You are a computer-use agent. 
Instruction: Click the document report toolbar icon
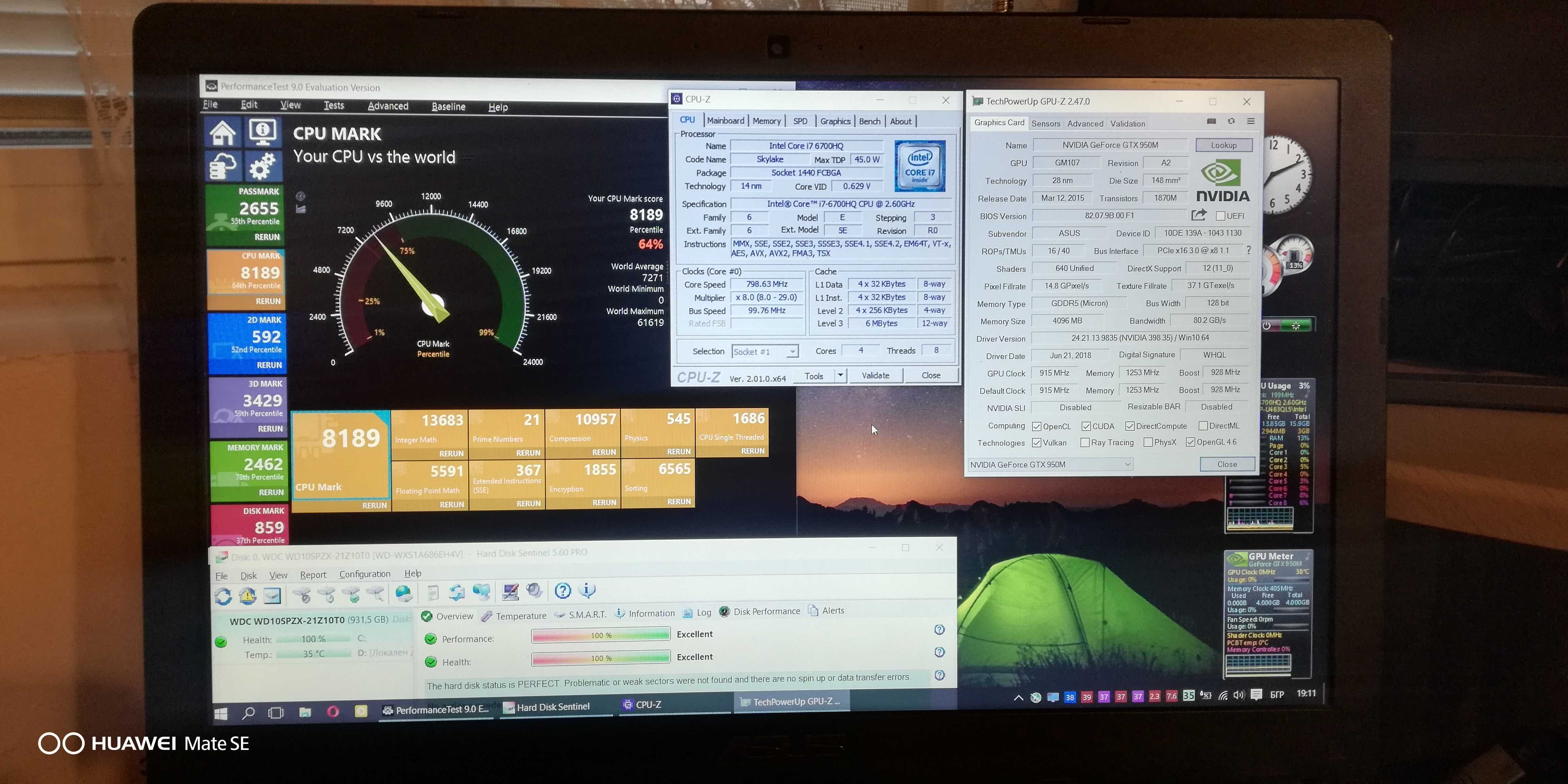click(433, 592)
